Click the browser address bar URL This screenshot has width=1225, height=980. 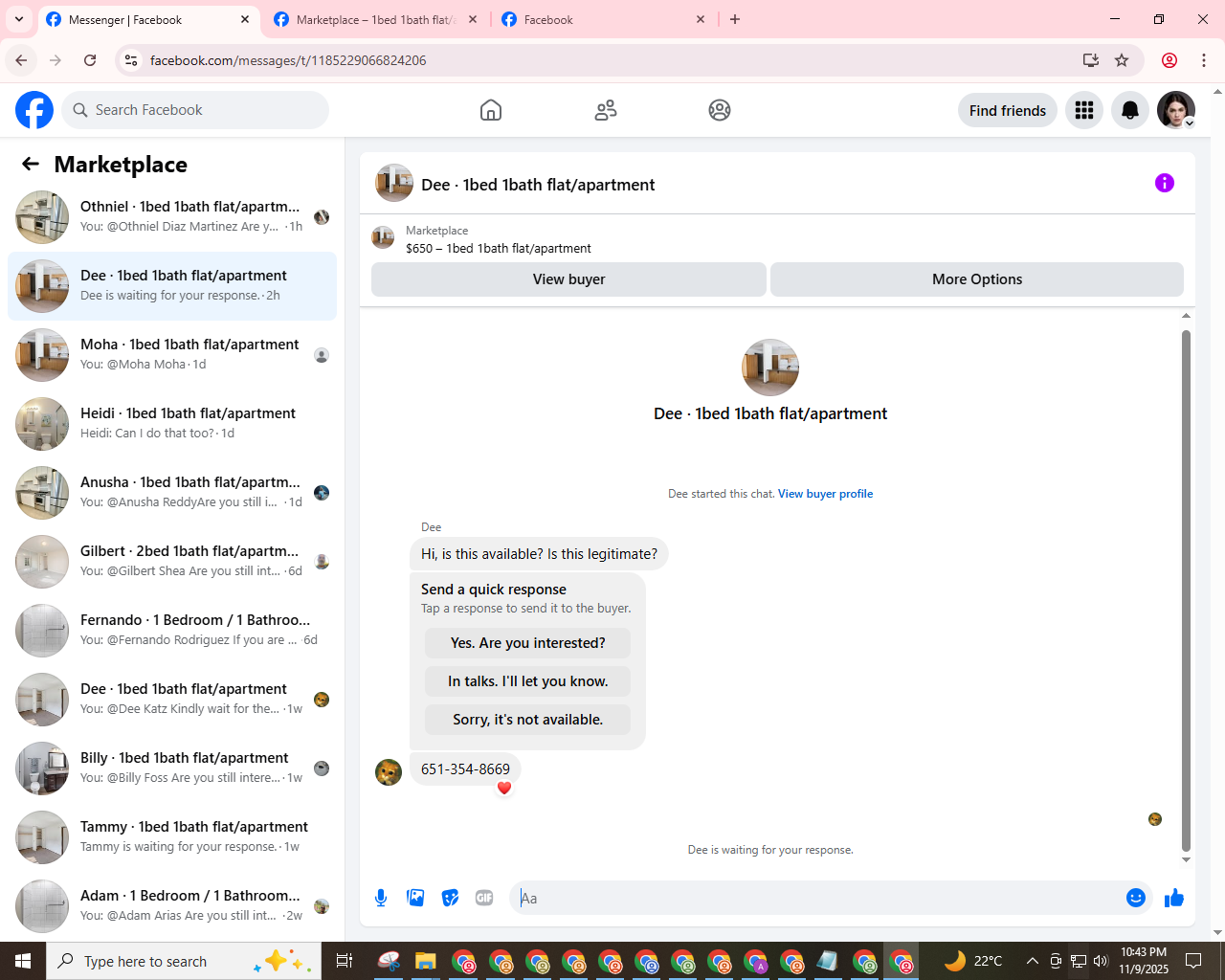coord(288,60)
